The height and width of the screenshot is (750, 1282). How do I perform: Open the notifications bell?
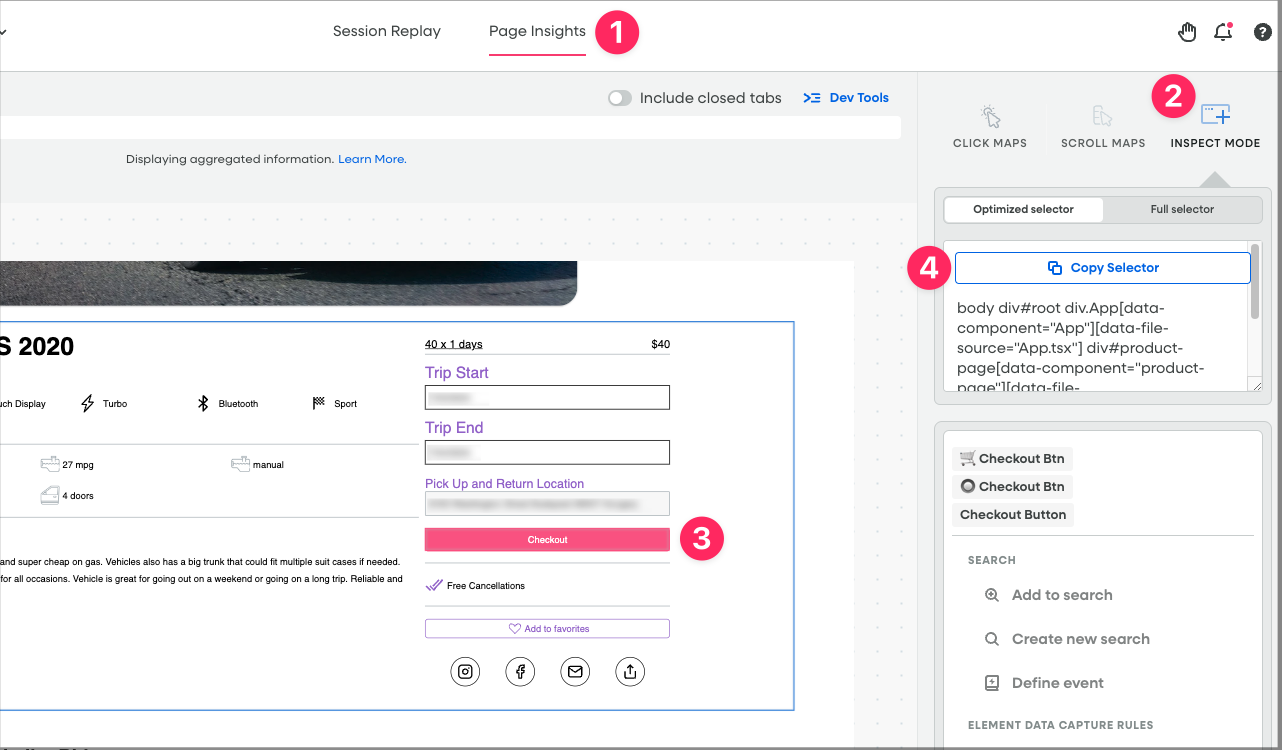click(x=1222, y=31)
